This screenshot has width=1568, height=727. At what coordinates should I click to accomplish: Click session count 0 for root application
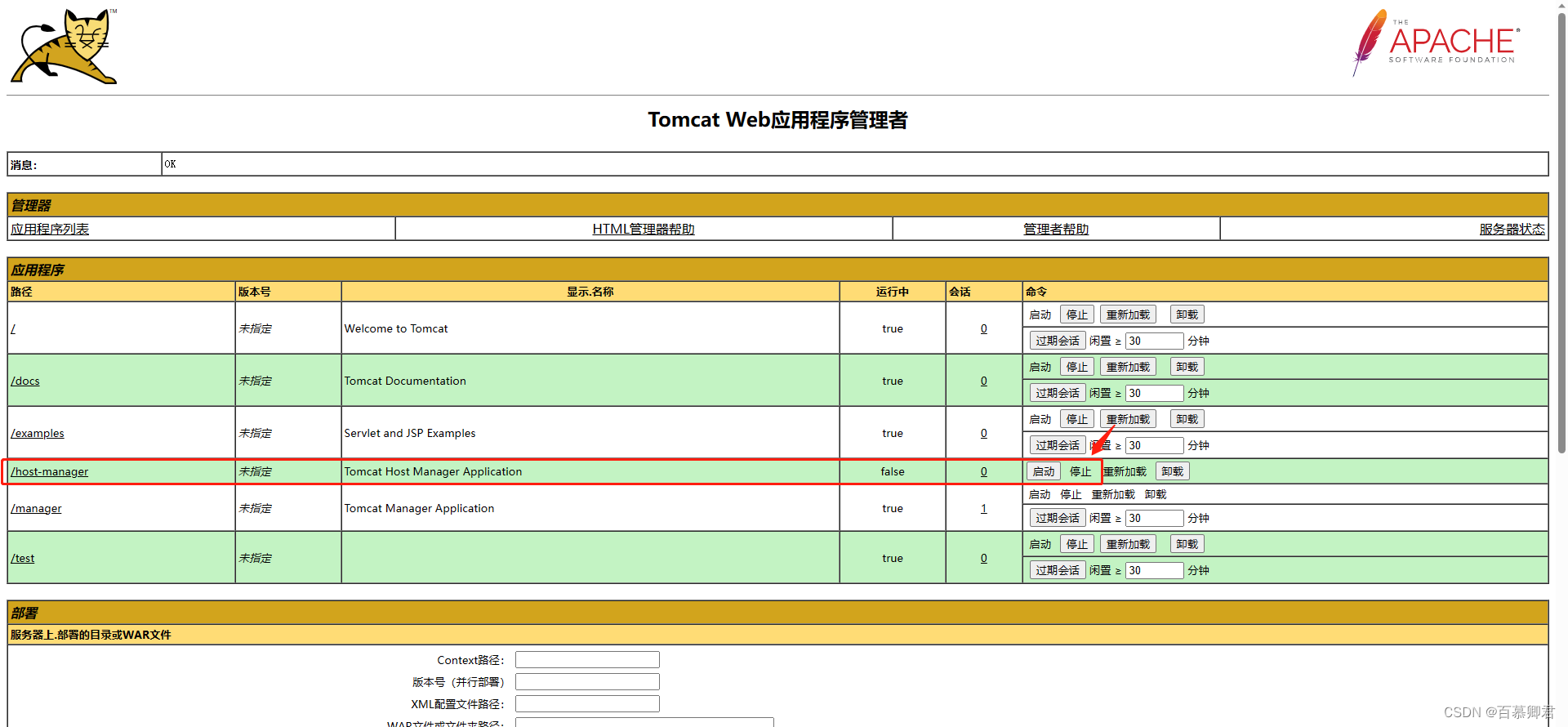coord(983,328)
